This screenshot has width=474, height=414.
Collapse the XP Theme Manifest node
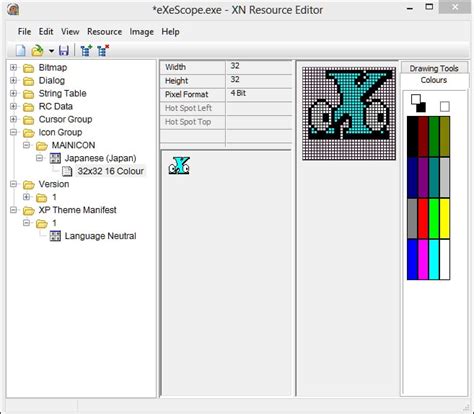pos(13,210)
